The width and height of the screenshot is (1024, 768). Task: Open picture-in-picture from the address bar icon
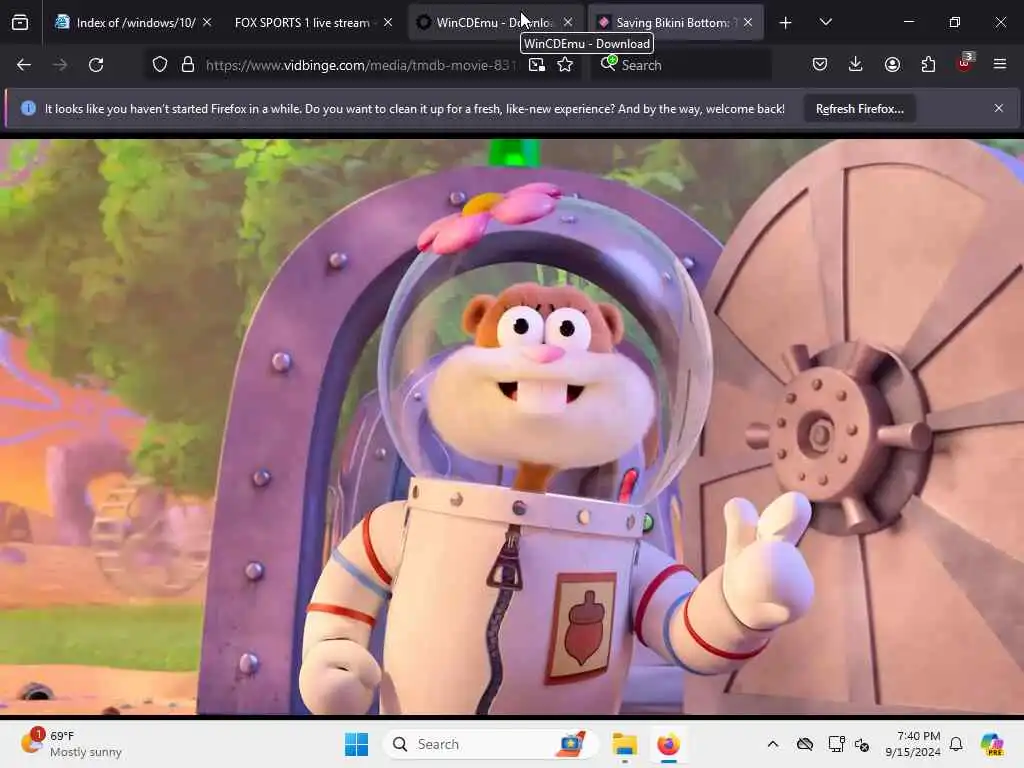pos(537,65)
